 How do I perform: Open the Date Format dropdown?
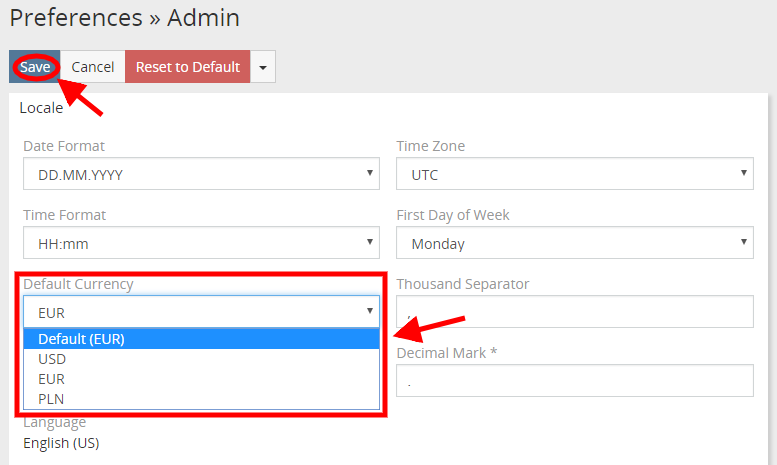201,174
